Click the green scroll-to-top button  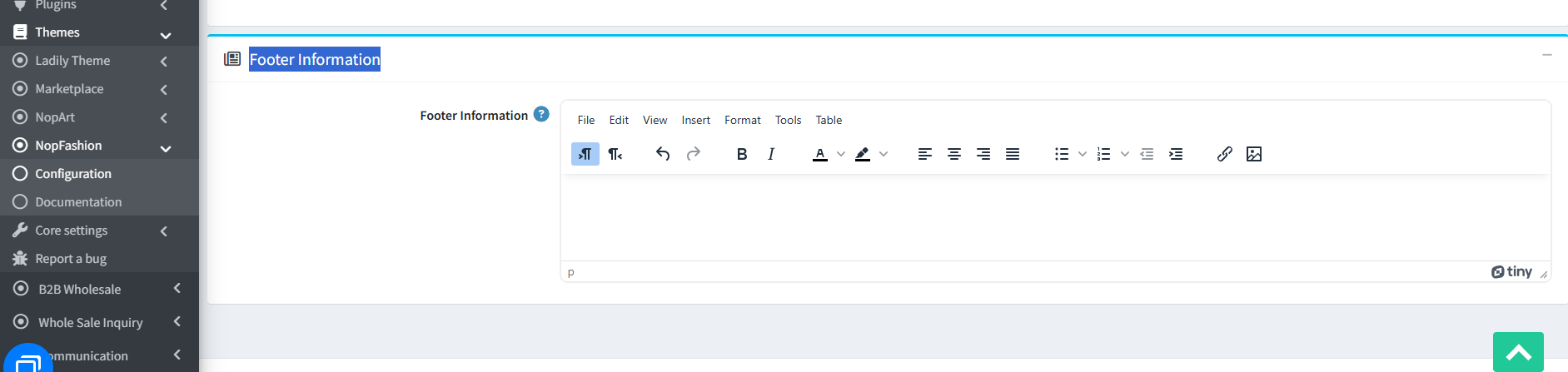(1518, 352)
